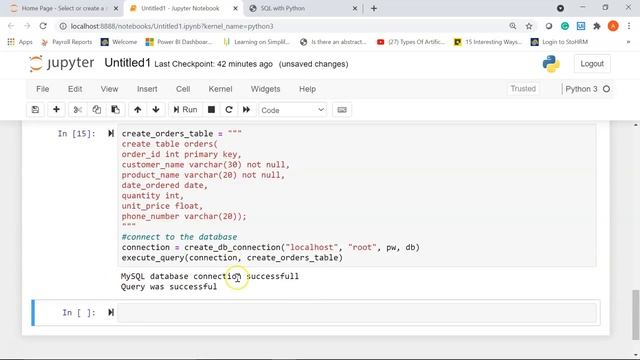Interrupt the kernel with the stop icon
The width and height of the screenshot is (640, 360).
[211, 110]
